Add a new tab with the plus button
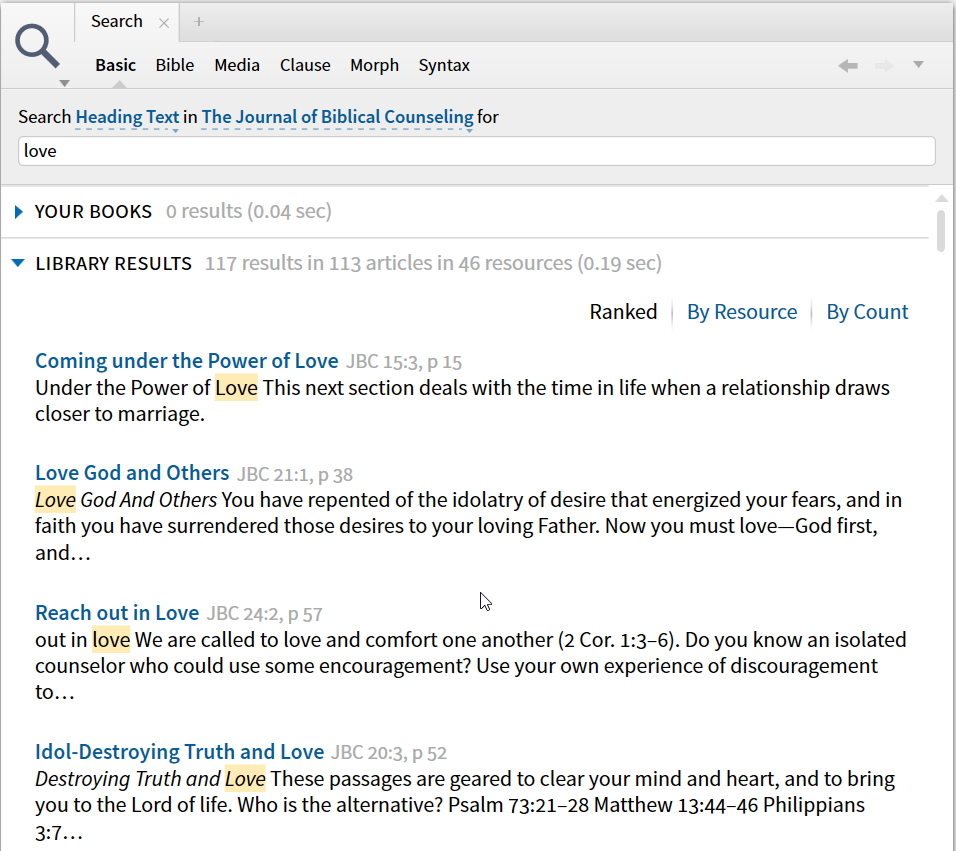This screenshot has width=956, height=851. (198, 22)
